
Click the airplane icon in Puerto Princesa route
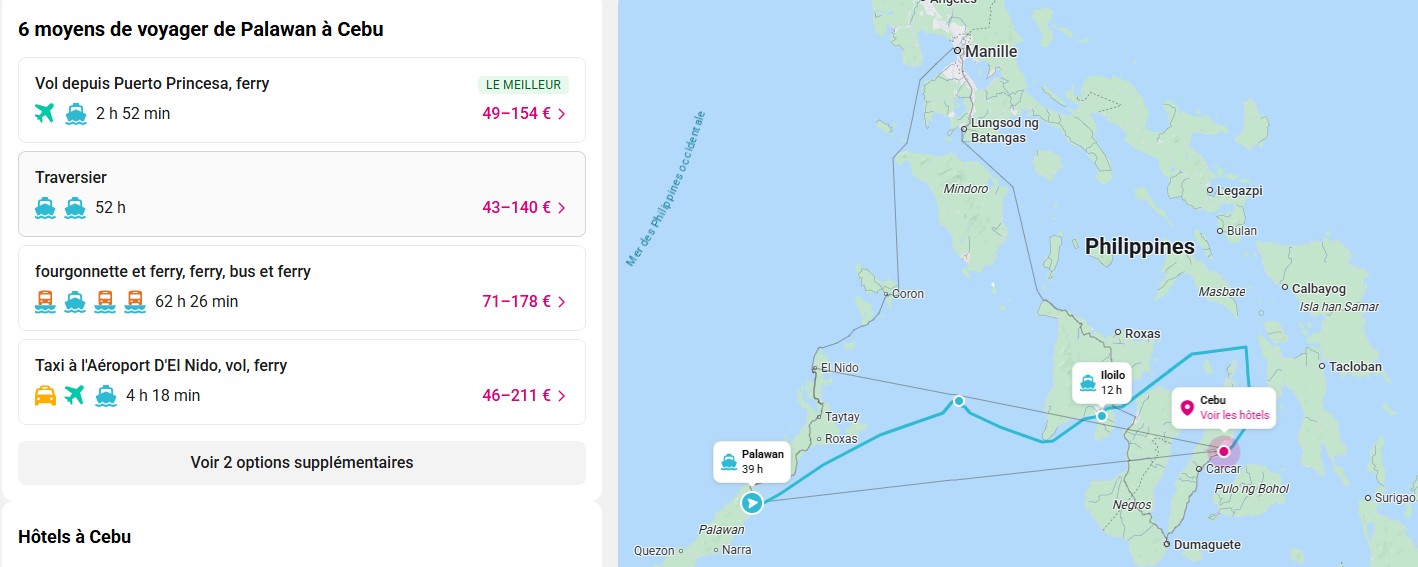point(45,114)
